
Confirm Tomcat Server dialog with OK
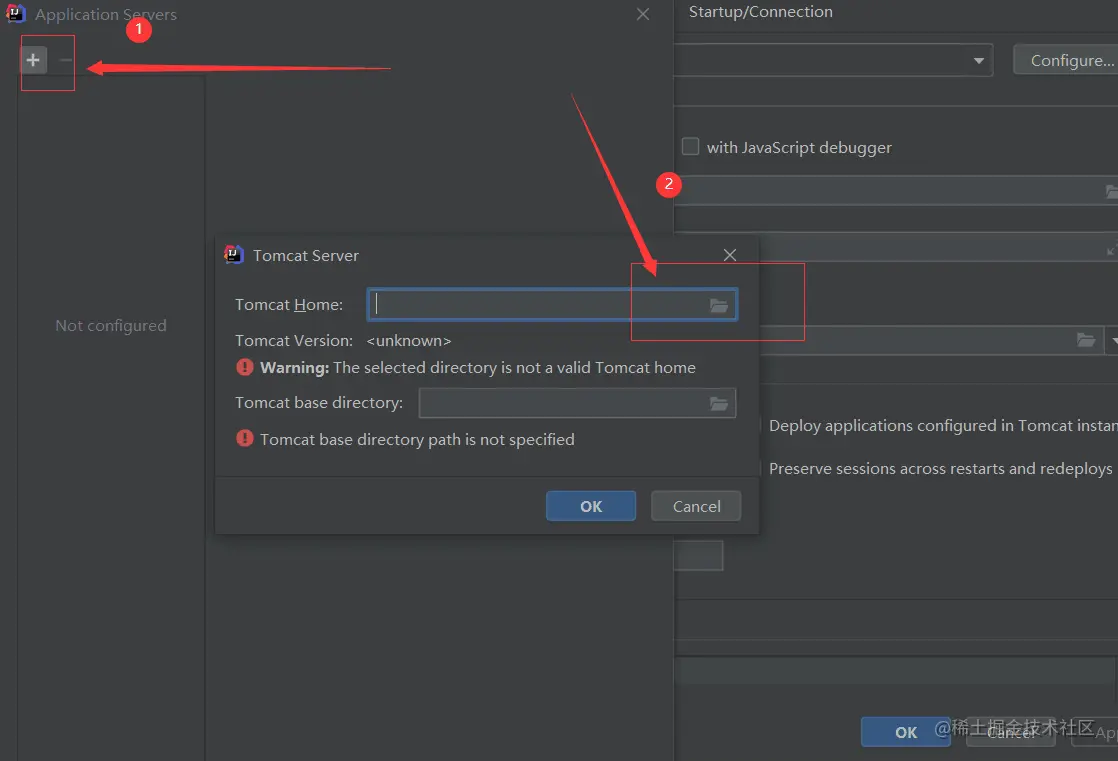(590, 506)
